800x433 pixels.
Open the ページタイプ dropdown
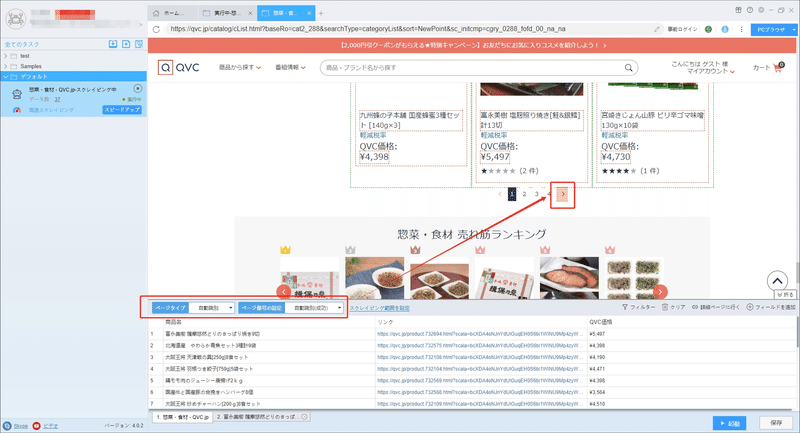[212, 308]
